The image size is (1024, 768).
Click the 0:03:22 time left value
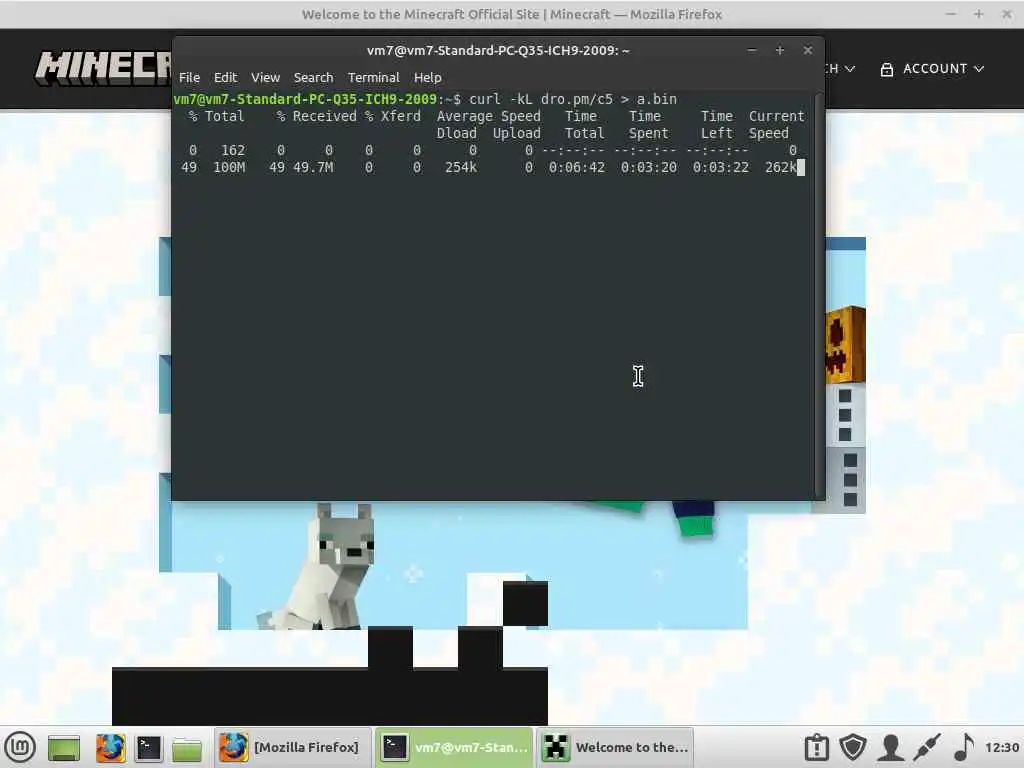tap(720, 167)
